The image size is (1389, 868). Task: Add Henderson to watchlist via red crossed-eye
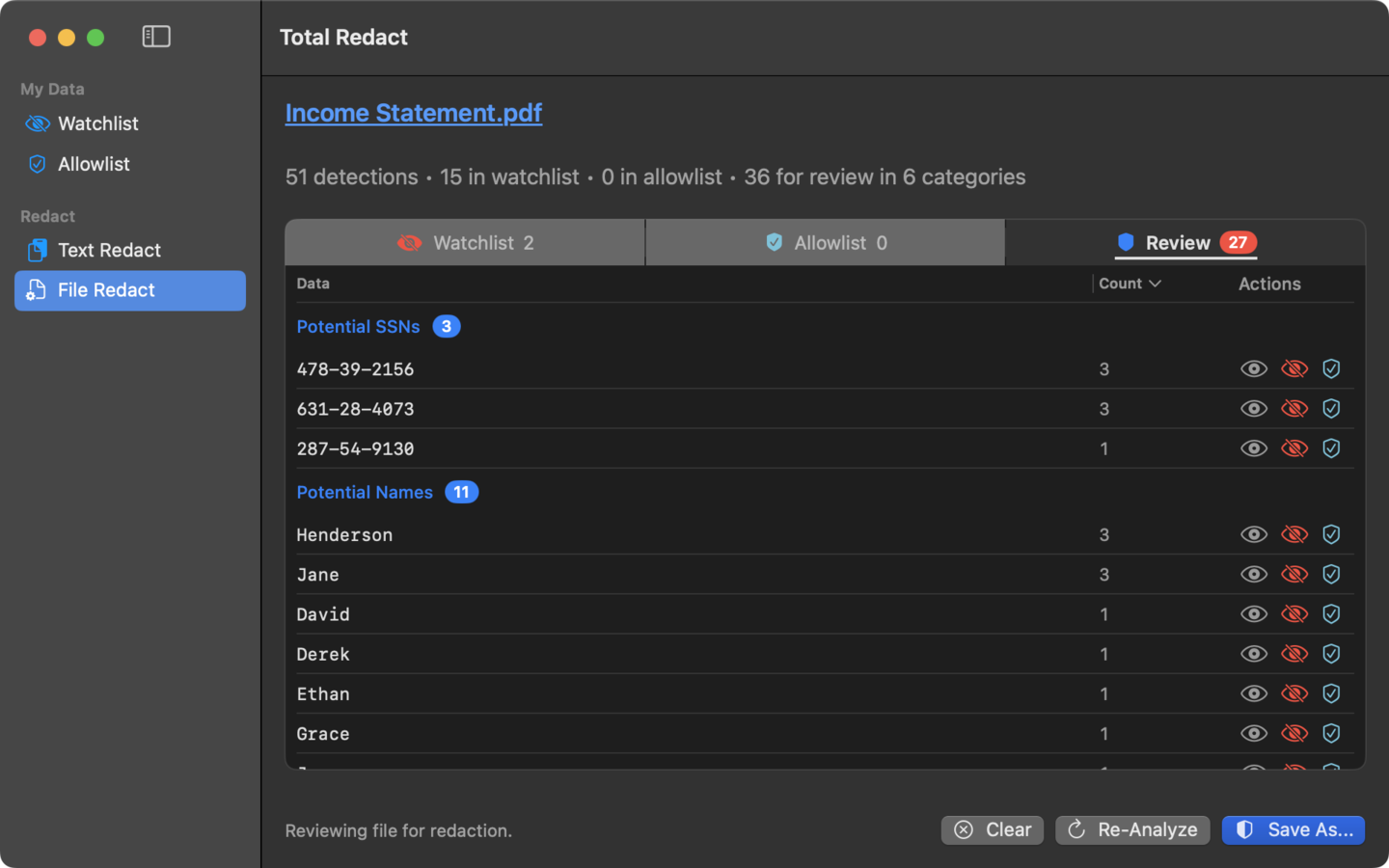[1294, 534]
